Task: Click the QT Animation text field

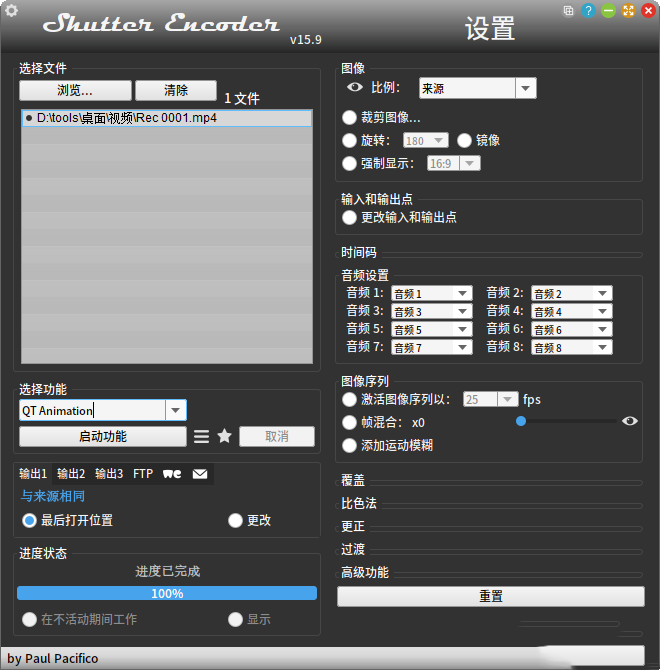Action: coord(92,411)
